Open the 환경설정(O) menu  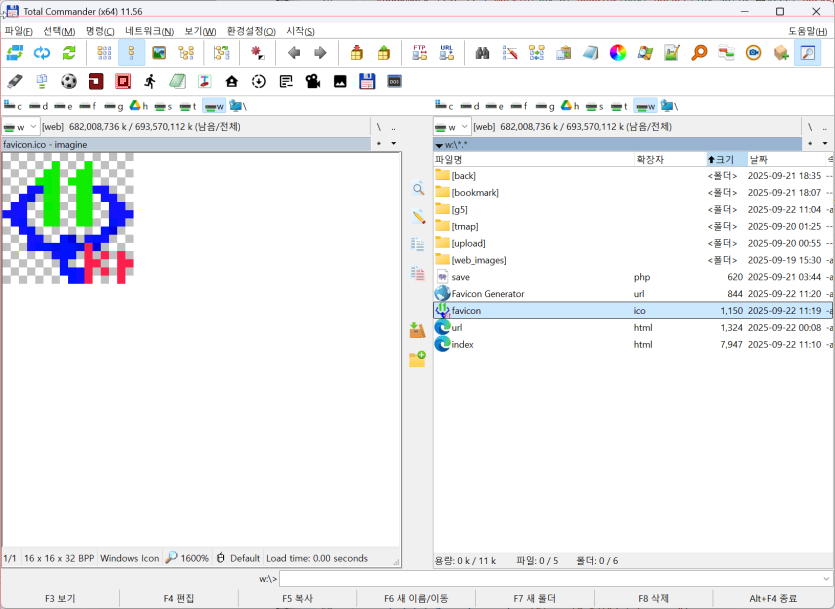click(251, 31)
